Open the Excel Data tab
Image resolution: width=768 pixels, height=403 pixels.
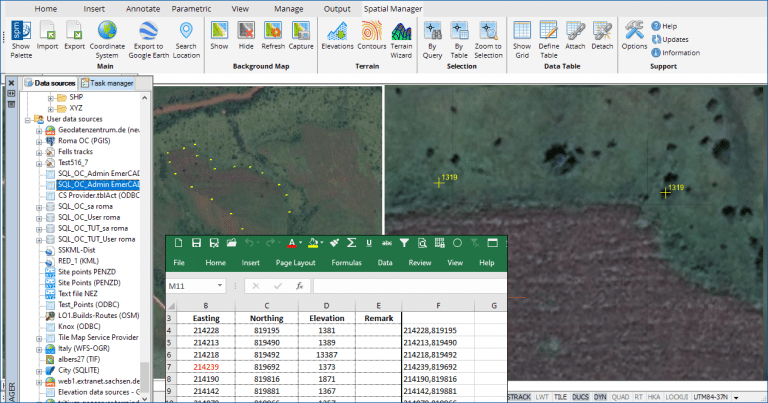click(x=385, y=263)
